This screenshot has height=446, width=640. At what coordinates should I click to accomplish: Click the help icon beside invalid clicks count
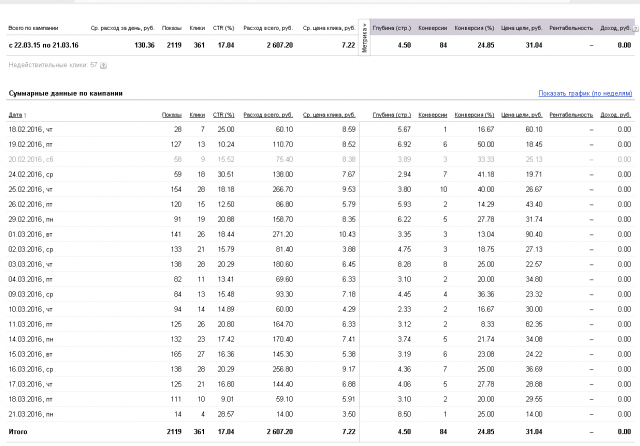coord(104,65)
